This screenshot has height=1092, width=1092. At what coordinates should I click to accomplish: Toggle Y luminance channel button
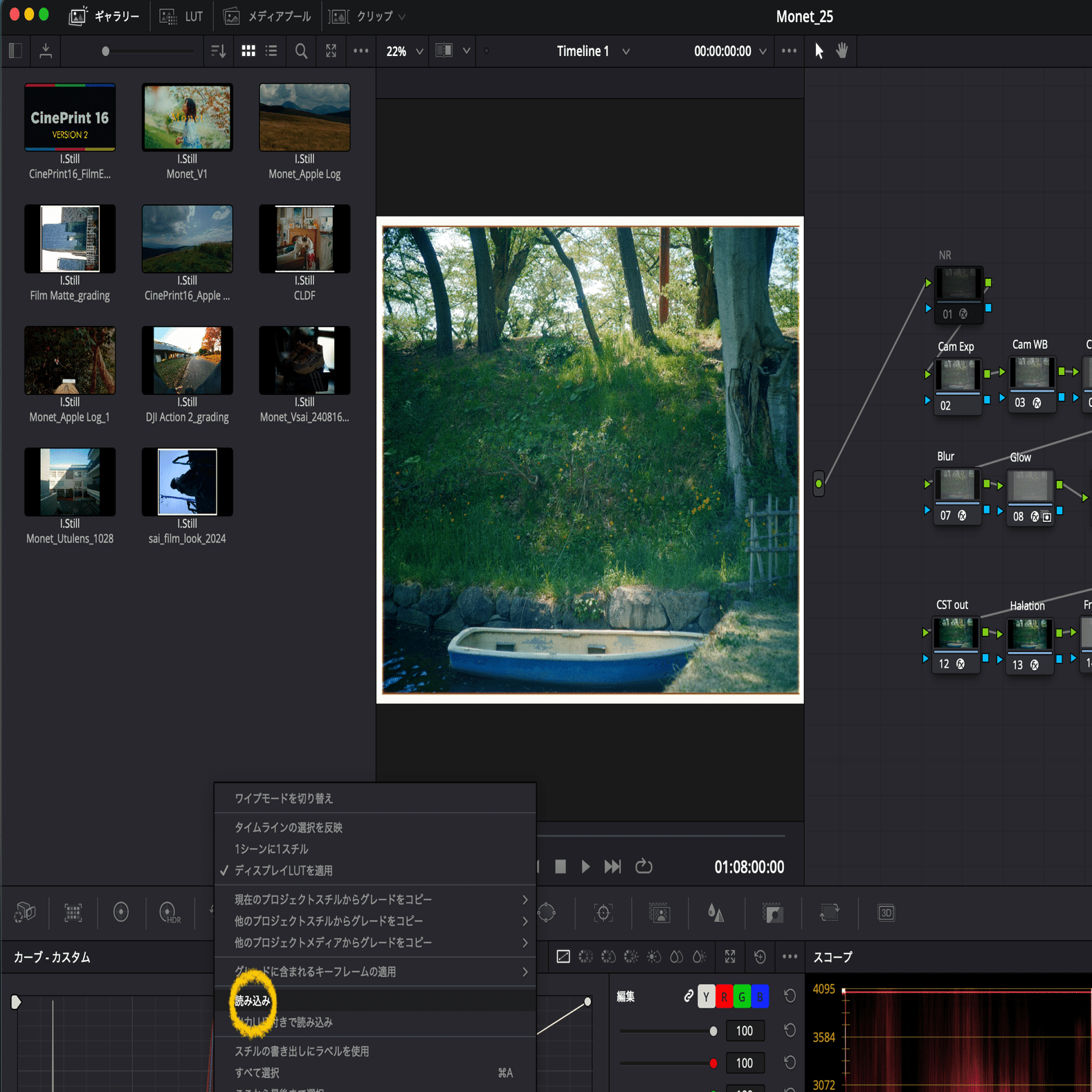tap(706, 996)
